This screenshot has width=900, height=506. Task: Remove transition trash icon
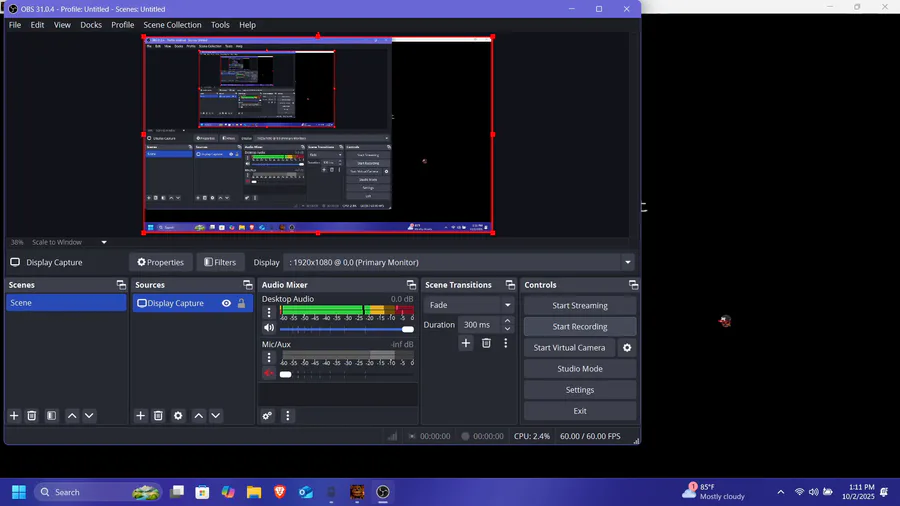pyautogui.click(x=486, y=343)
